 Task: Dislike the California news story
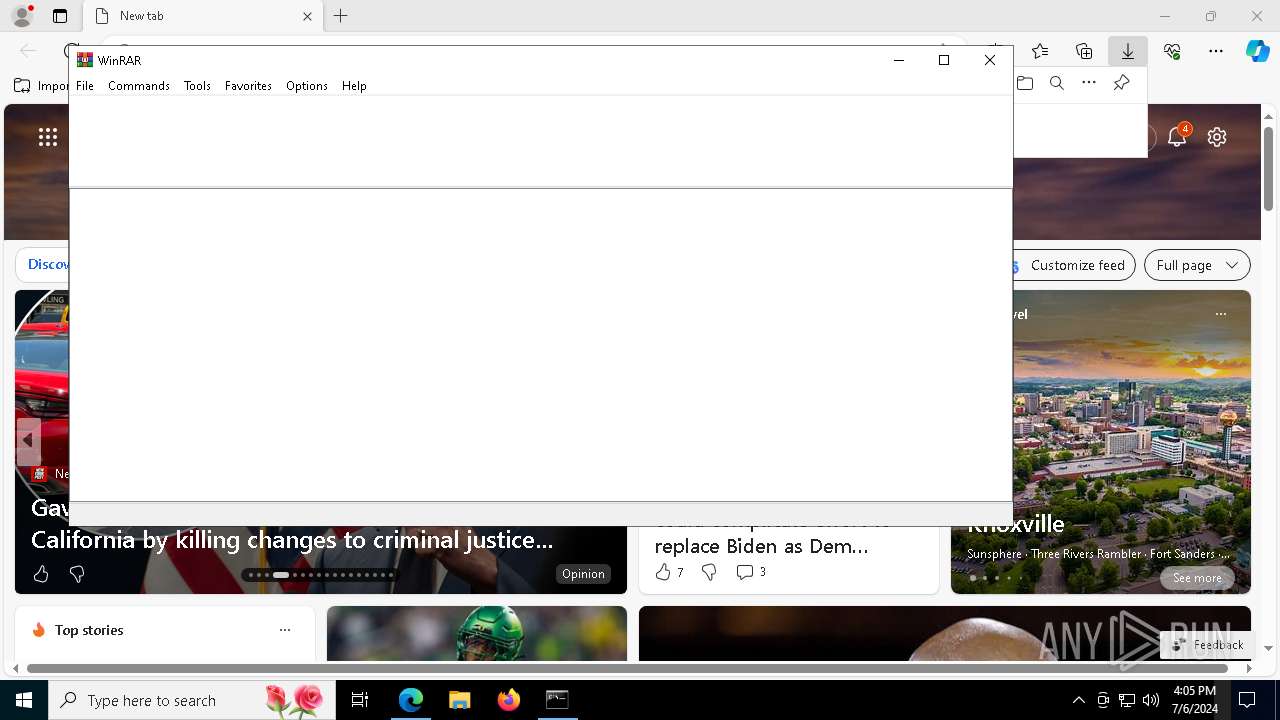pos(77,574)
